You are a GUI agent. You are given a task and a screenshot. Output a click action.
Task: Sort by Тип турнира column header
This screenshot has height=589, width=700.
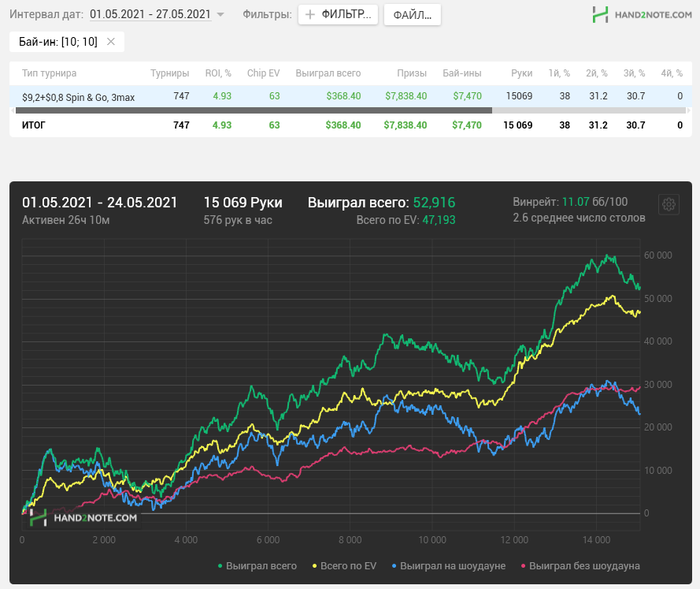49,73
